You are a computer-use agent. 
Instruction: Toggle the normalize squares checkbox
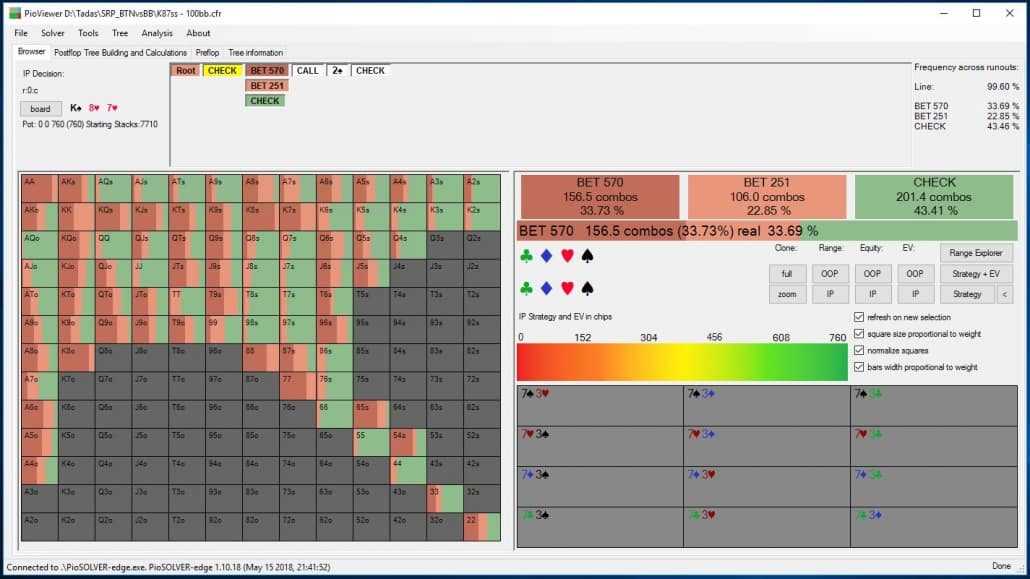coord(859,350)
